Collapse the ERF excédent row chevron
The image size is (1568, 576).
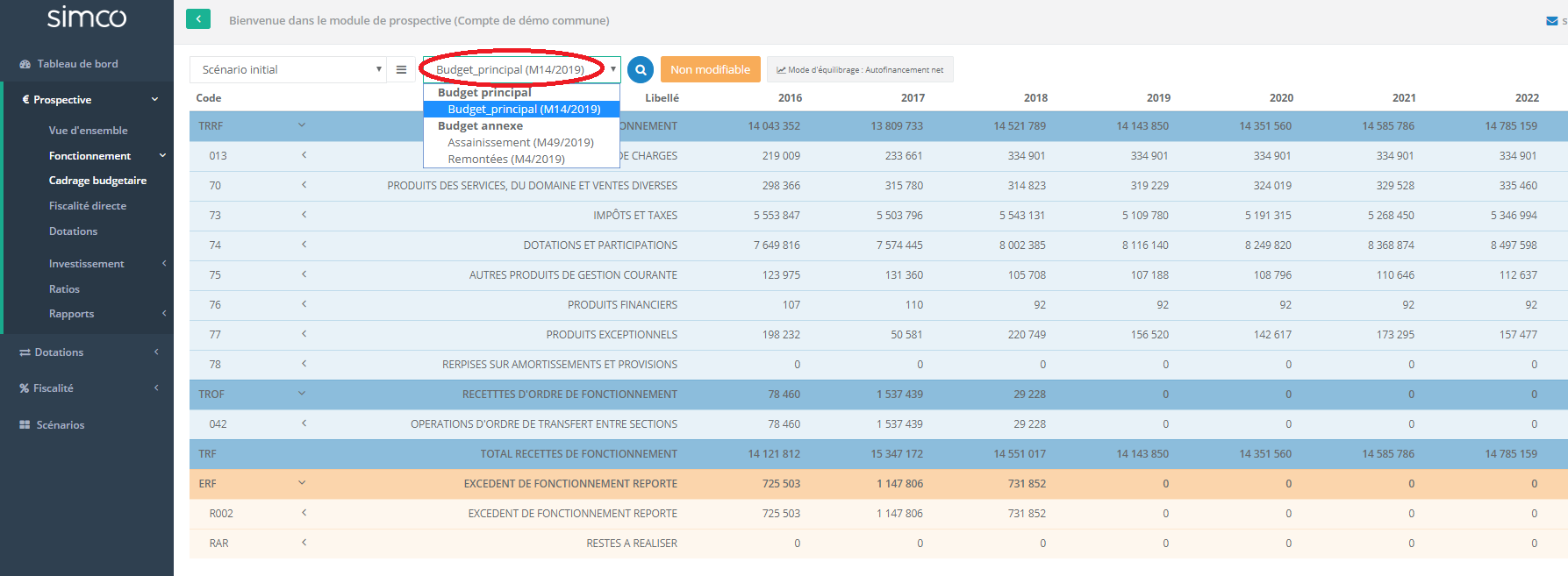point(302,483)
